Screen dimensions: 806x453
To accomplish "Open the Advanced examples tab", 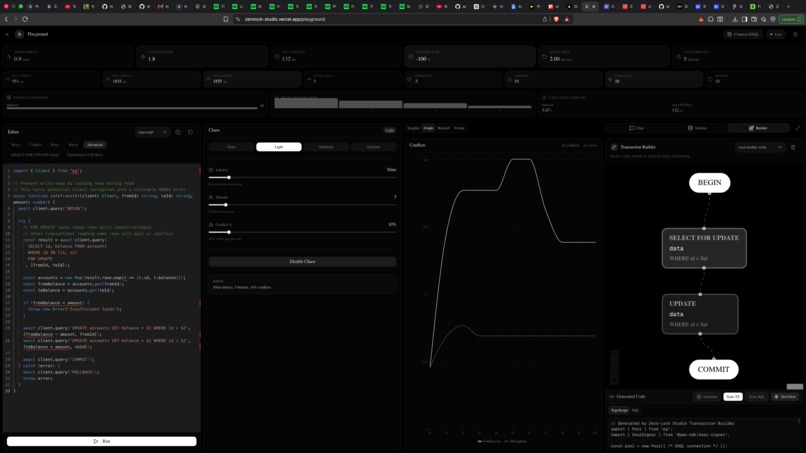I will tap(95, 145).
